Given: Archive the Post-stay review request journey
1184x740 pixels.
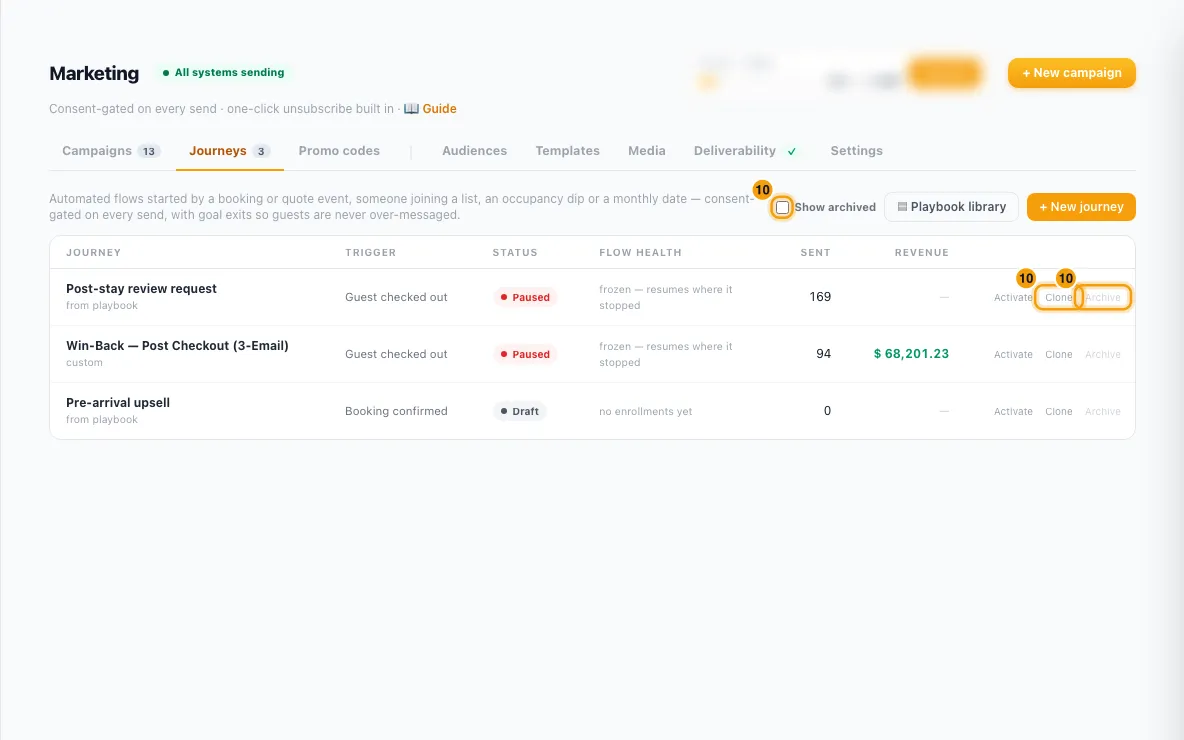Looking at the screenshot, I should [x=1102, y=298].
